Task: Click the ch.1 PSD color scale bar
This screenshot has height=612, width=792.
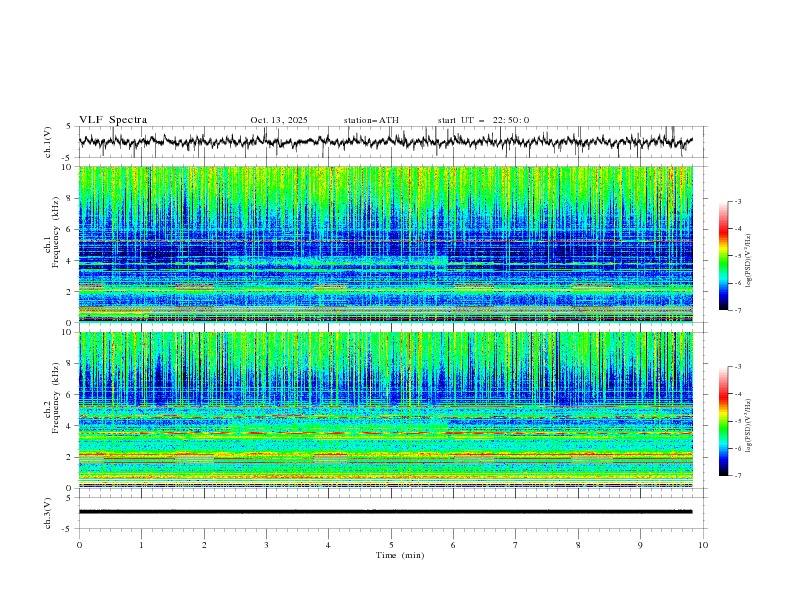Action: [723, 255]
